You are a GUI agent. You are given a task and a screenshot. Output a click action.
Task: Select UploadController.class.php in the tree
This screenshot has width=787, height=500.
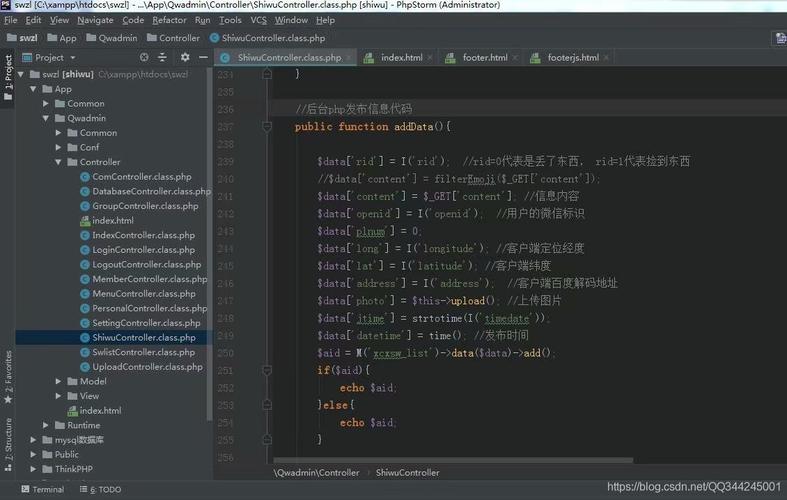coord(148,366)
